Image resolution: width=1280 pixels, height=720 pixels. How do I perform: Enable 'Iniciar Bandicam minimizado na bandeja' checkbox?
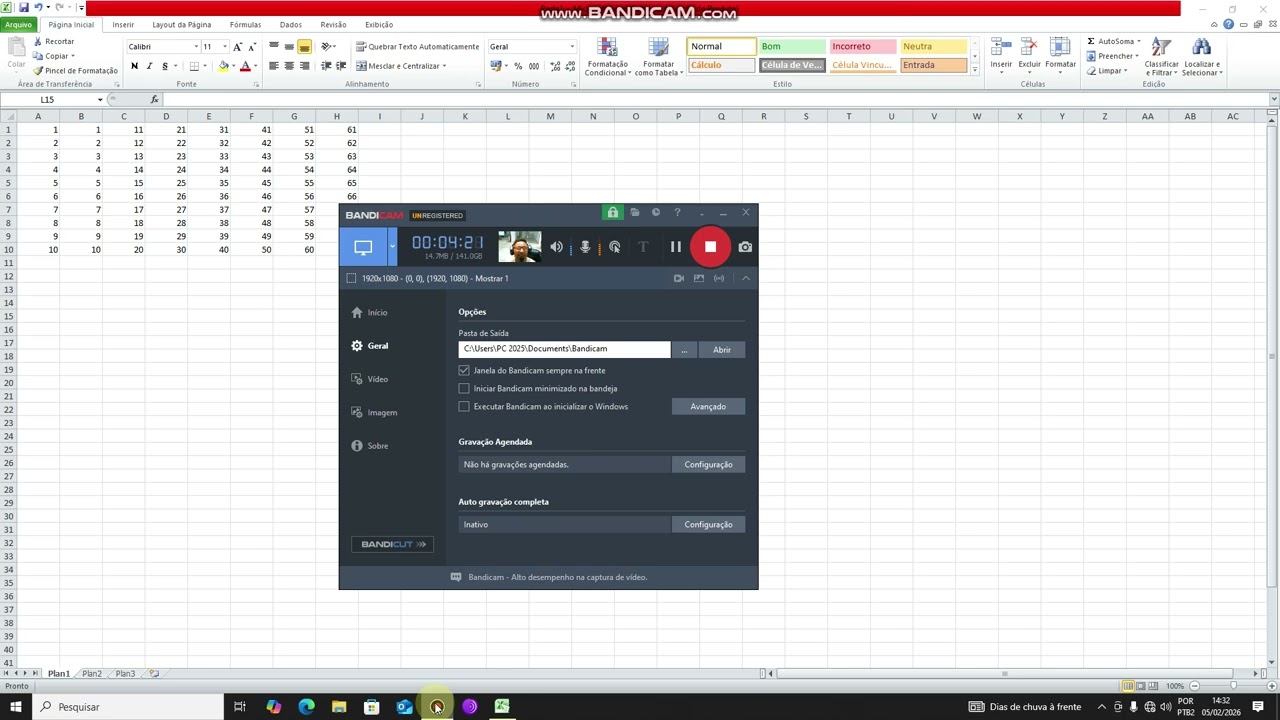pos(464,388)
